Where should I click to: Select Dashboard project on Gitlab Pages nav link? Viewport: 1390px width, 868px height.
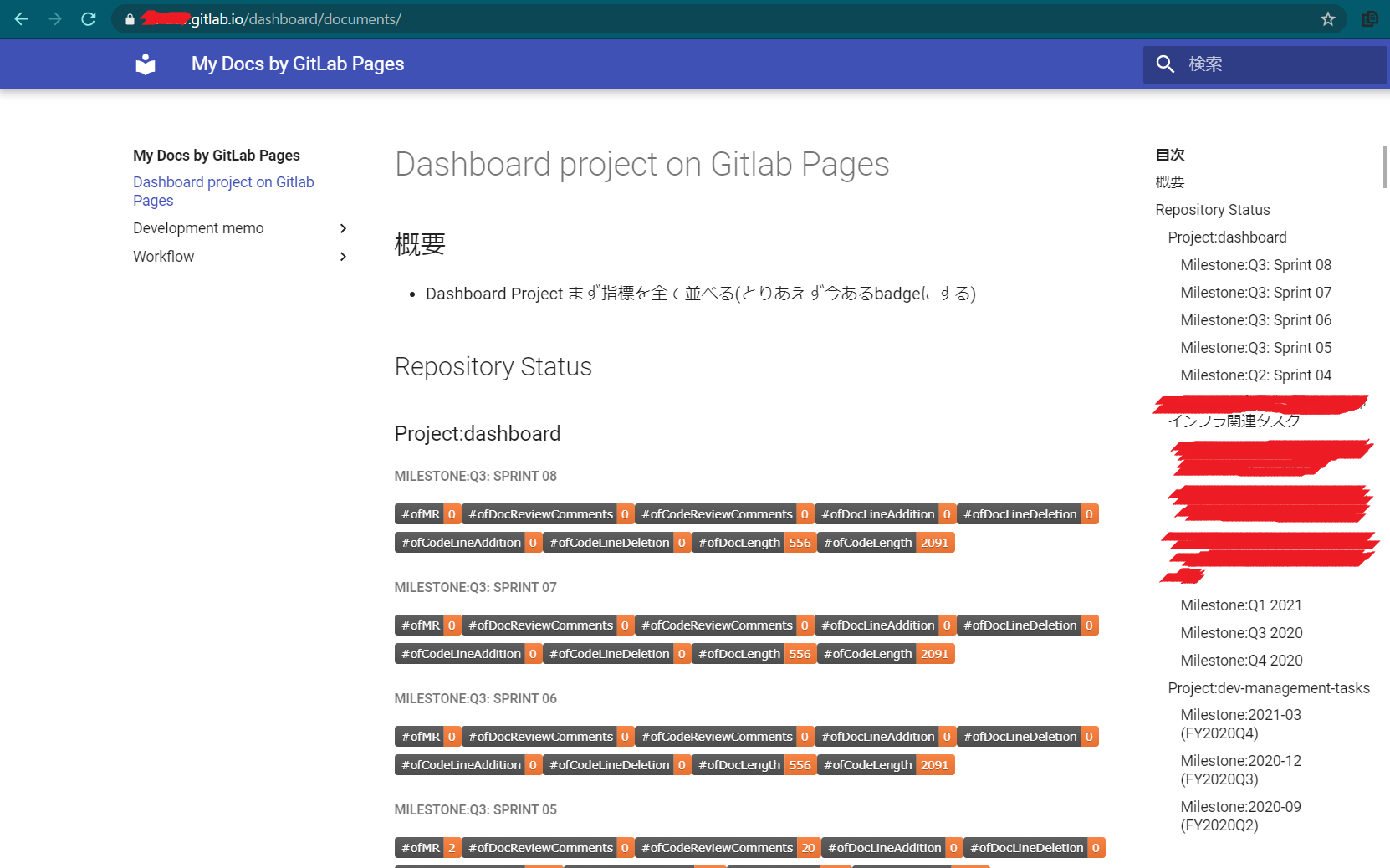pyautogui.click(x=223, y=191)
